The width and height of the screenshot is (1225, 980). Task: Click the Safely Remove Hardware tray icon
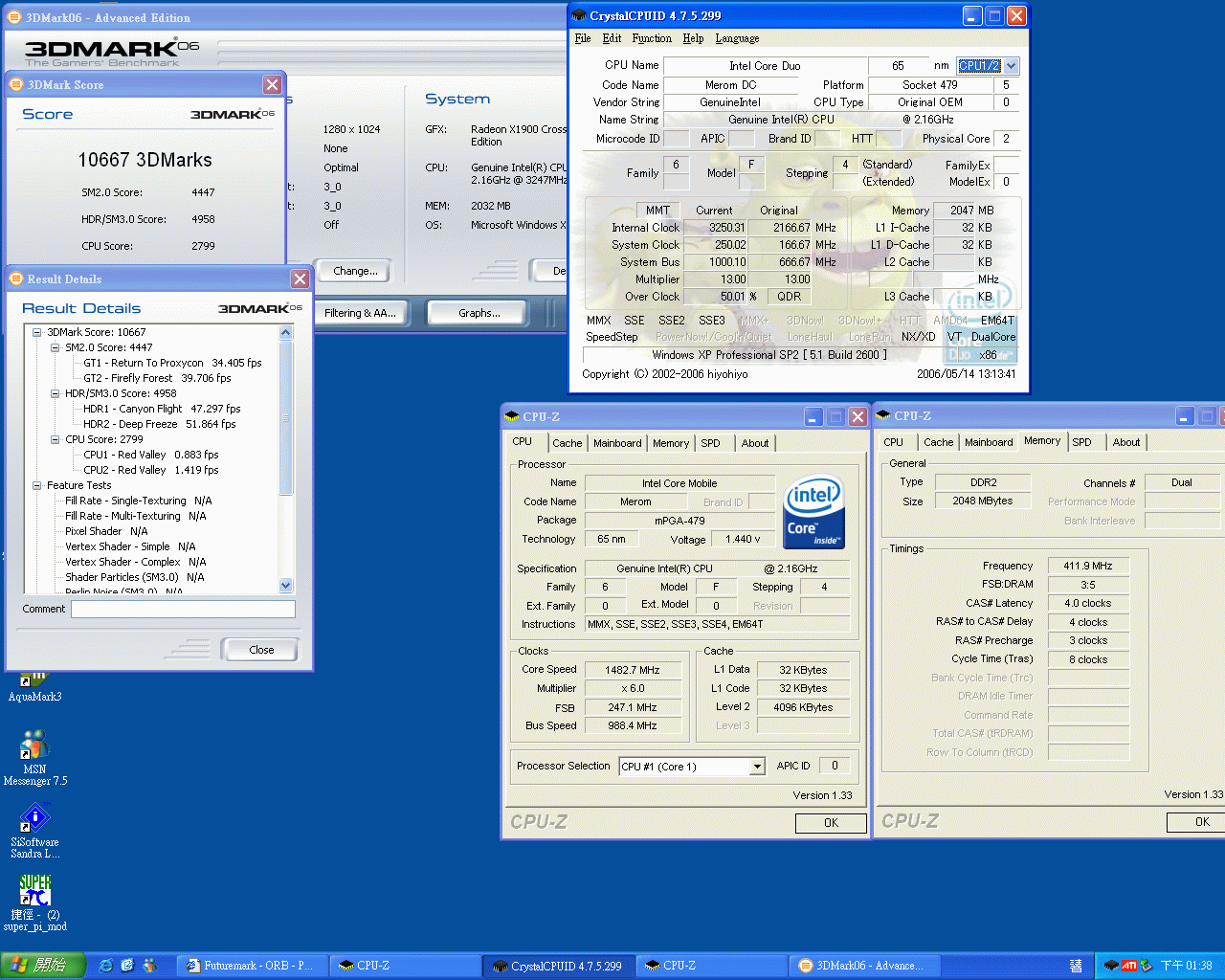point(1147,966)
